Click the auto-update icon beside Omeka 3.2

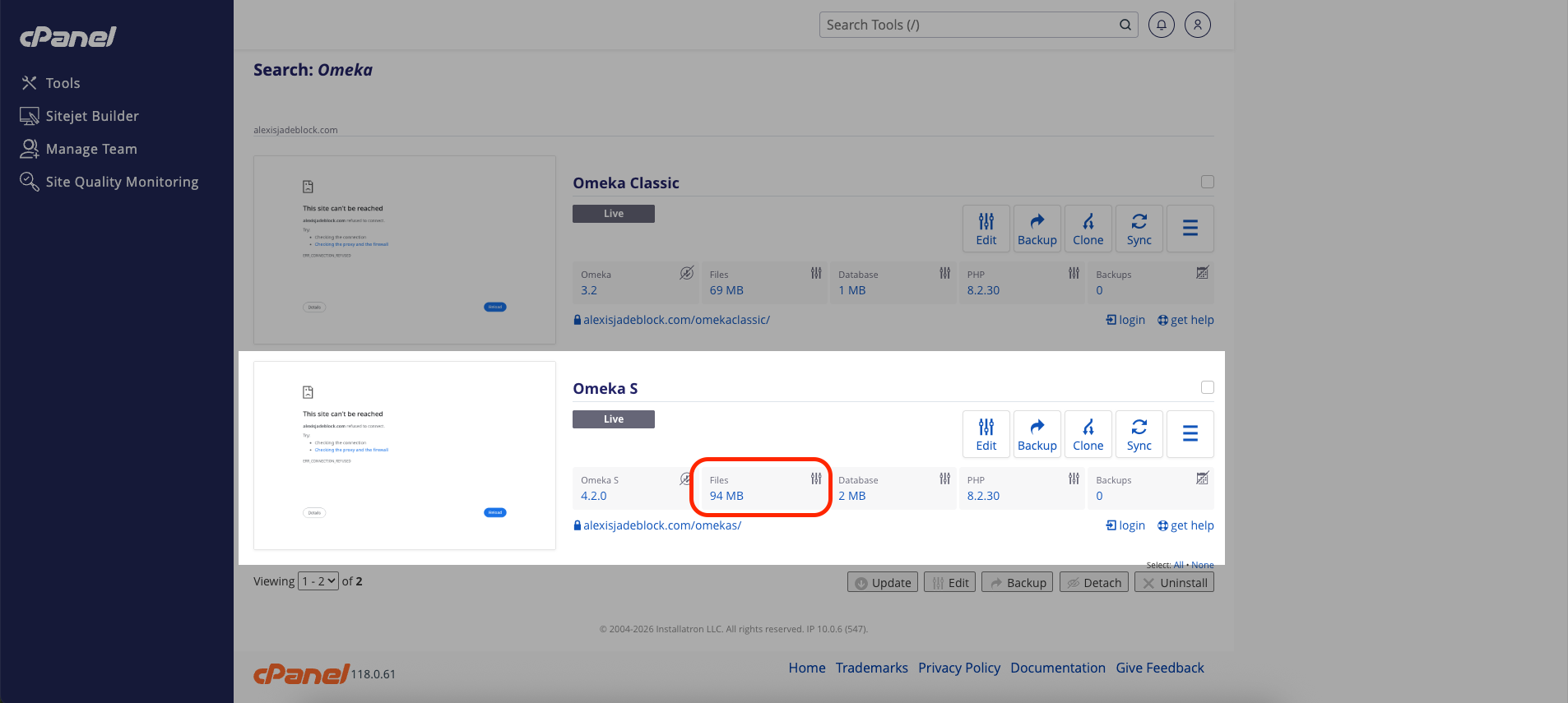point(687,273)
